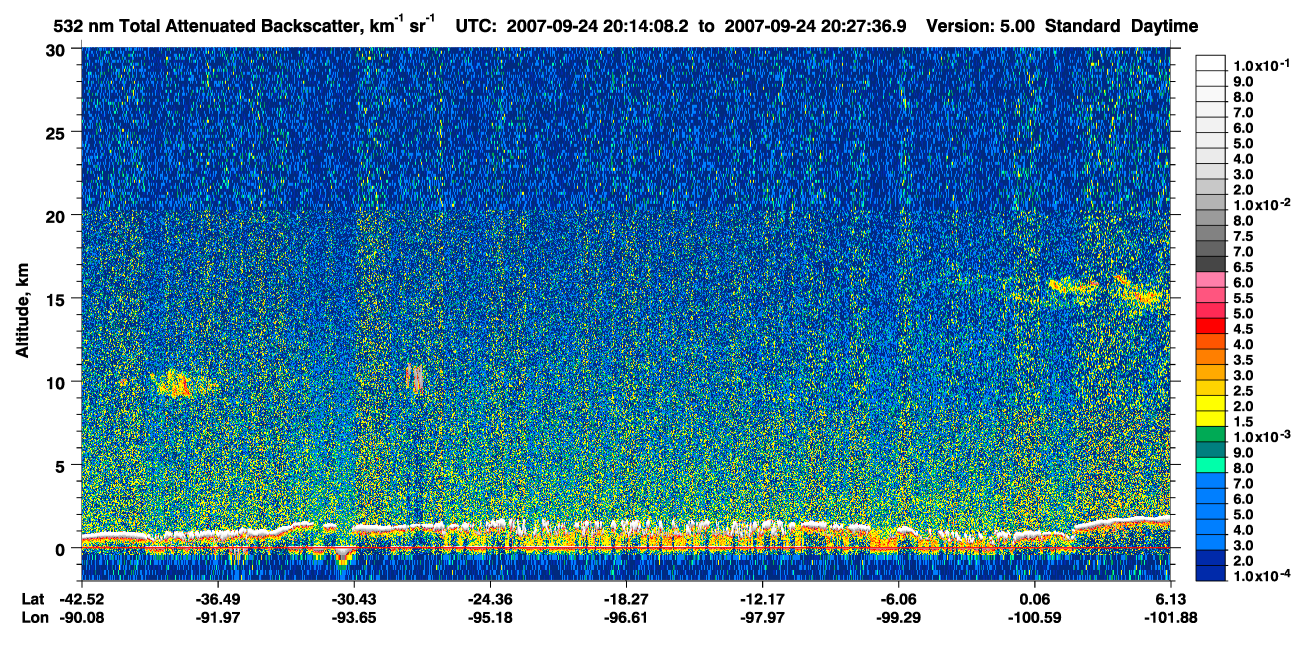Click the 'UTC:' label in the header
This screenshot has width=1300, height=667.
tap(476, 26)
